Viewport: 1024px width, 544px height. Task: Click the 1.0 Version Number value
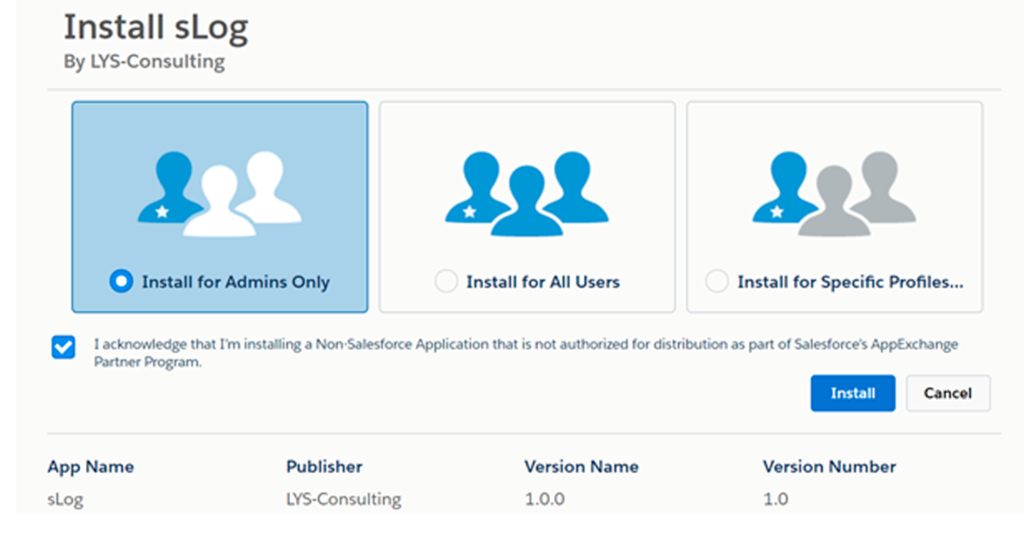[776, 500]
